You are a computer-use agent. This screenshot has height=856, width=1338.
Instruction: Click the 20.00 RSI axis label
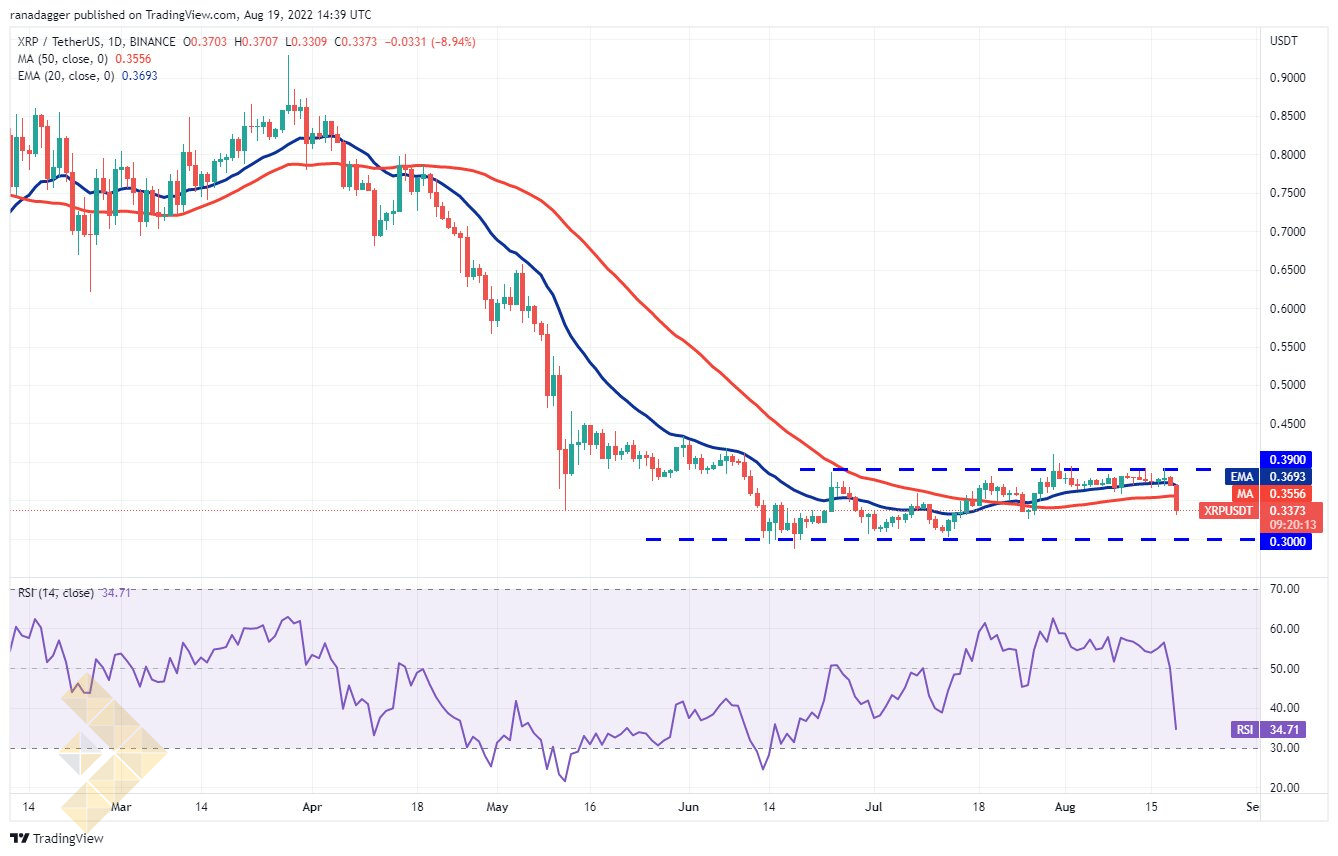point(1284,788)
